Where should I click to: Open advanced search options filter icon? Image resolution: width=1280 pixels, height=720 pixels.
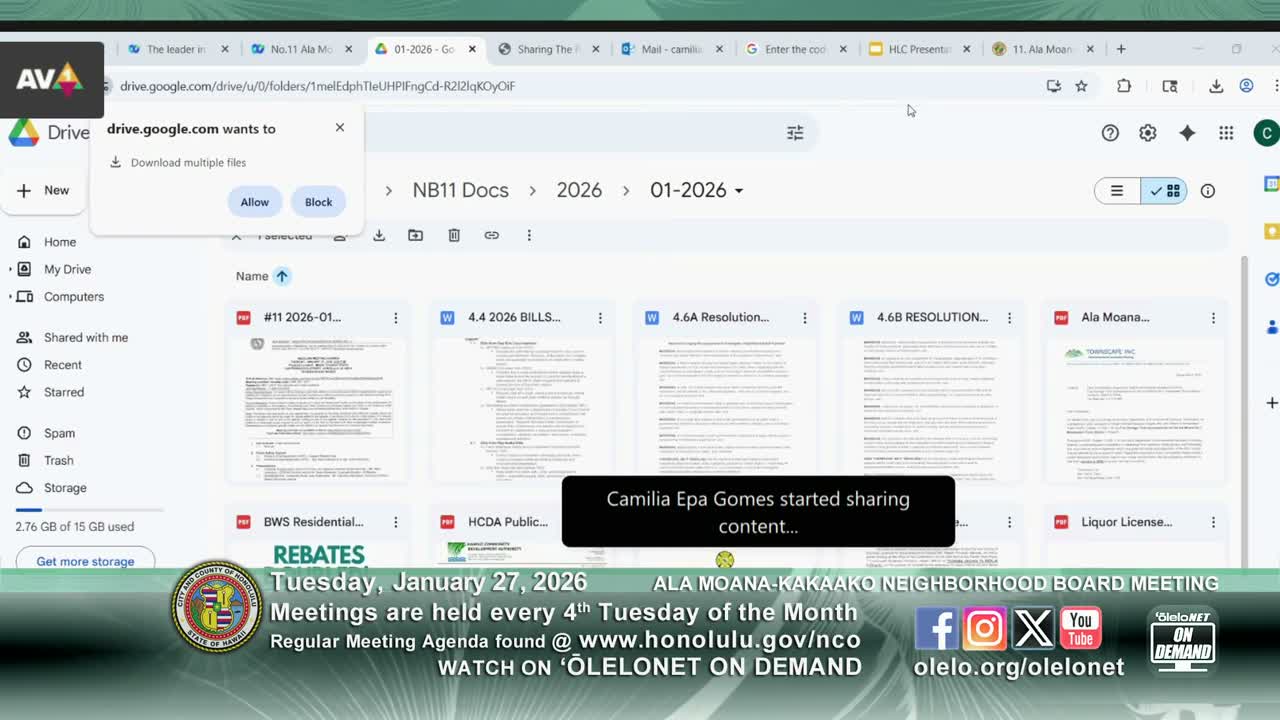795,133
